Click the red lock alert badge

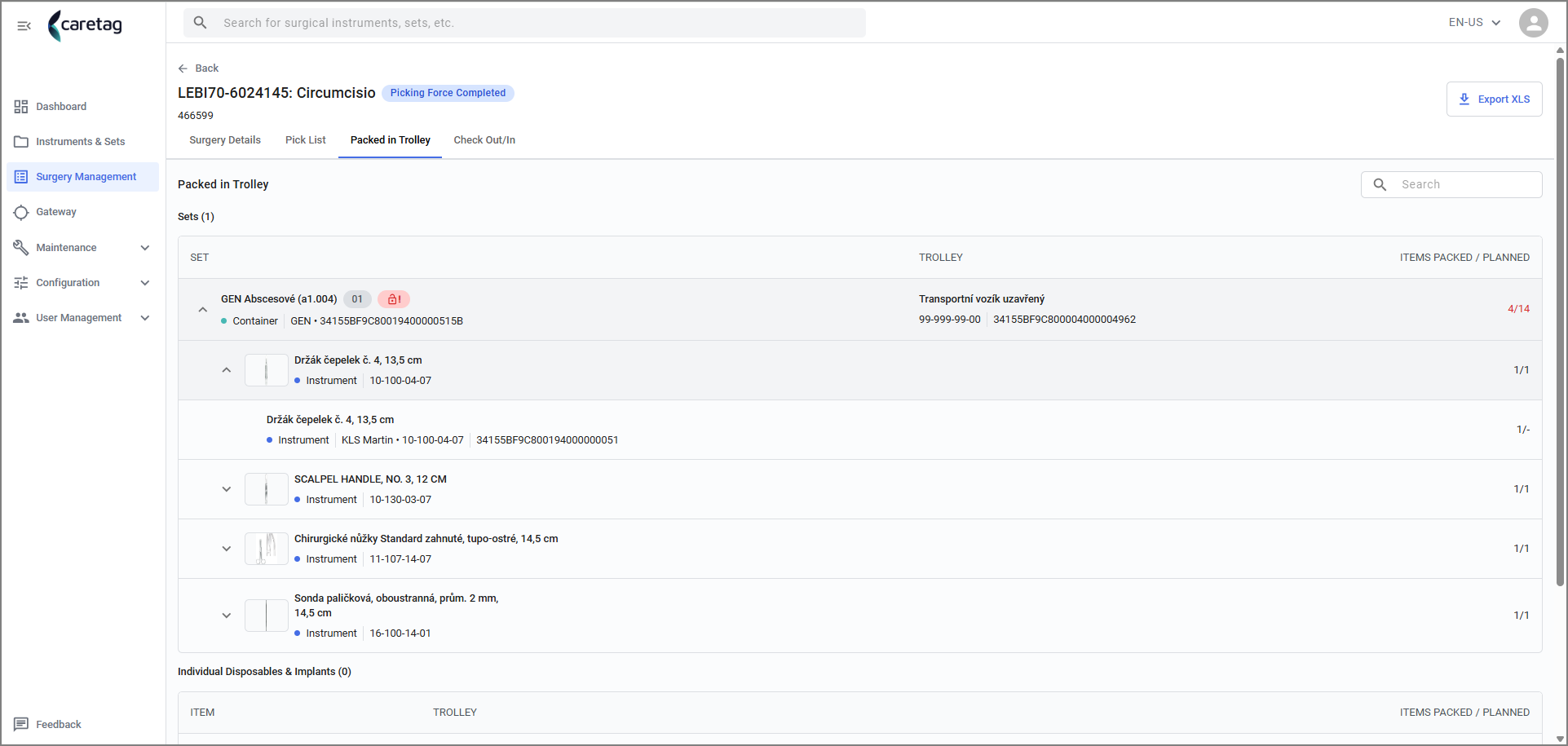[x=394, y=299]
